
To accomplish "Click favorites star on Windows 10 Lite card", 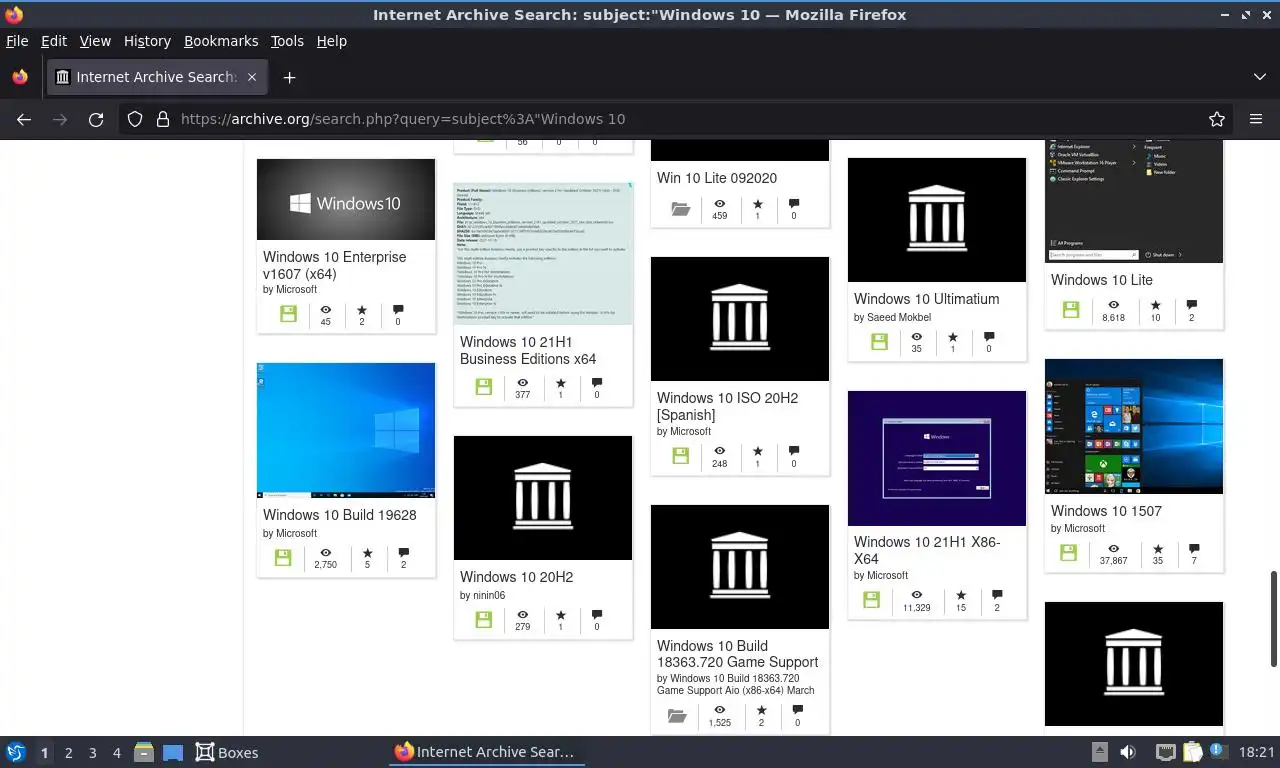I will pyautogui.click(x=1156, y=305).
